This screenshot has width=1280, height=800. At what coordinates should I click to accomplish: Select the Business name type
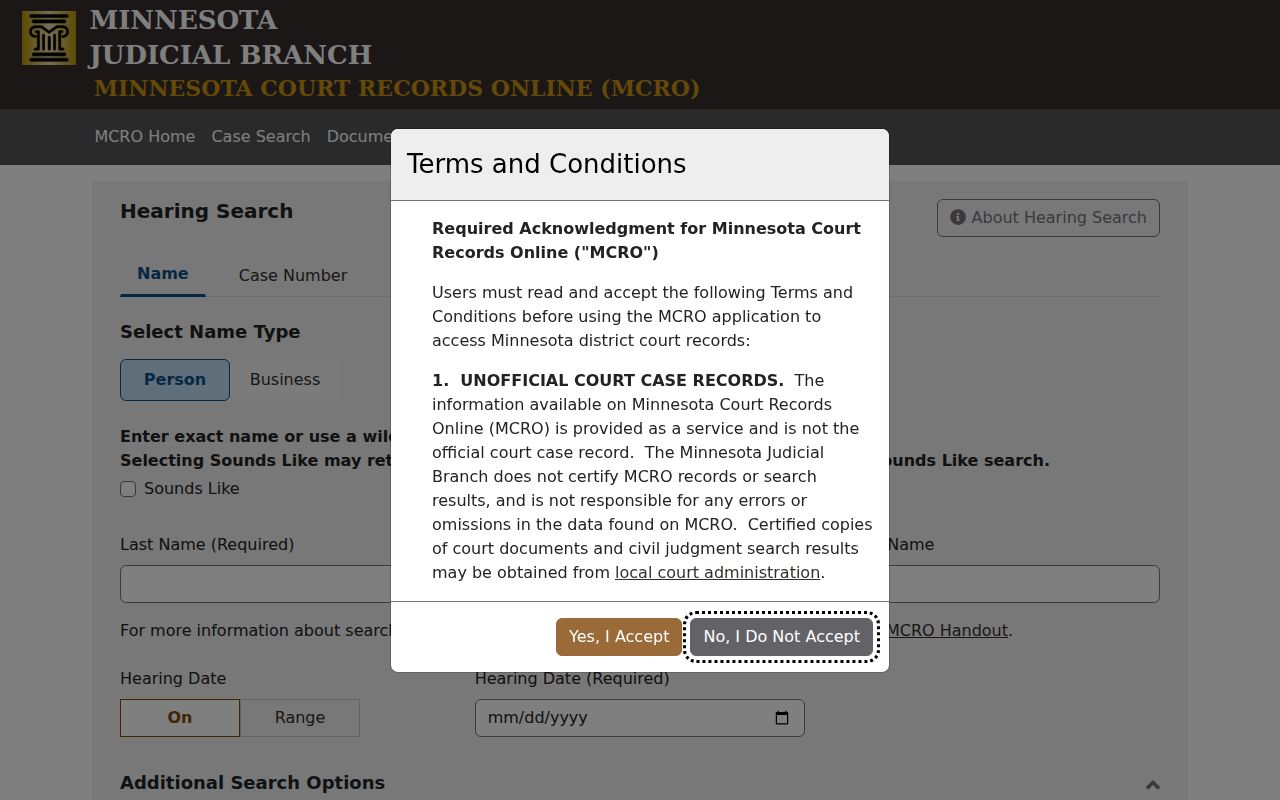285,380
